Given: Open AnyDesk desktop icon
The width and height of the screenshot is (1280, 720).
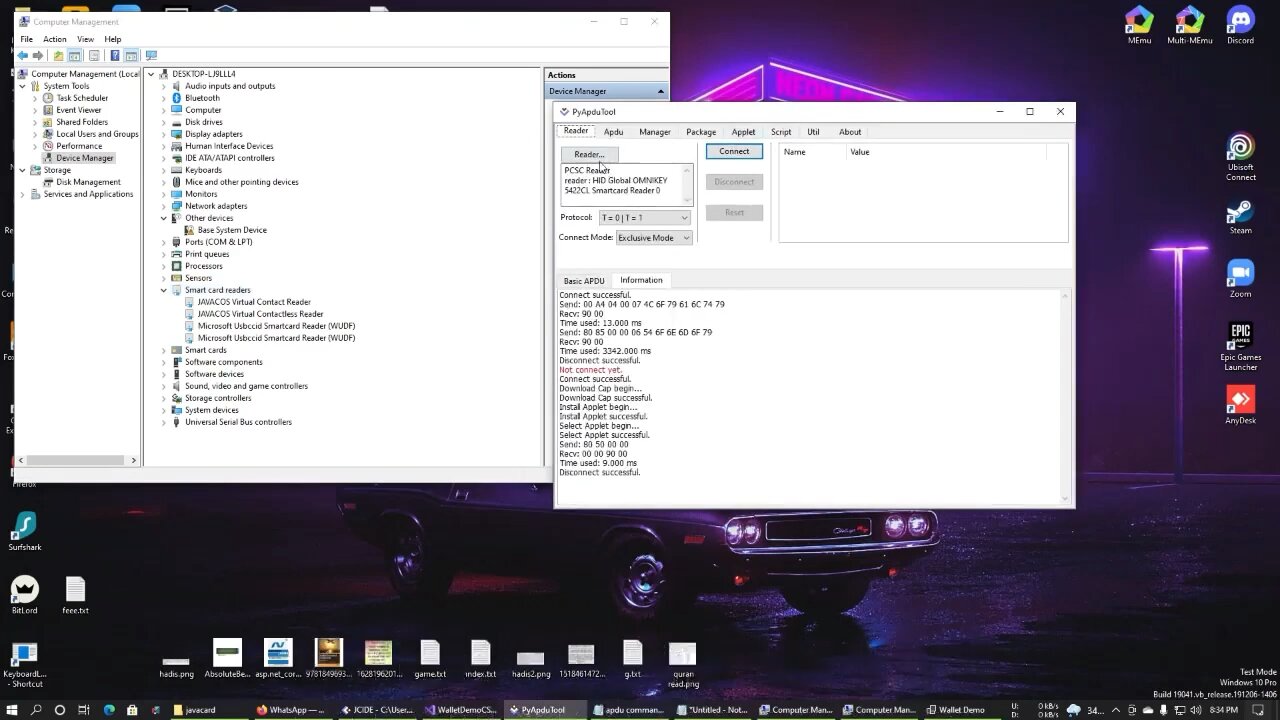Looking at the screenshot, I should [x=1240, y=405].
